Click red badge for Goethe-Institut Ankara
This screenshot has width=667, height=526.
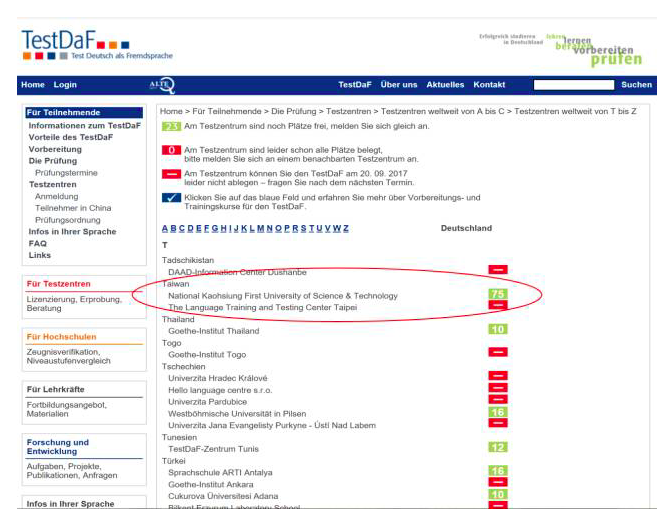[x=498, y=482]
